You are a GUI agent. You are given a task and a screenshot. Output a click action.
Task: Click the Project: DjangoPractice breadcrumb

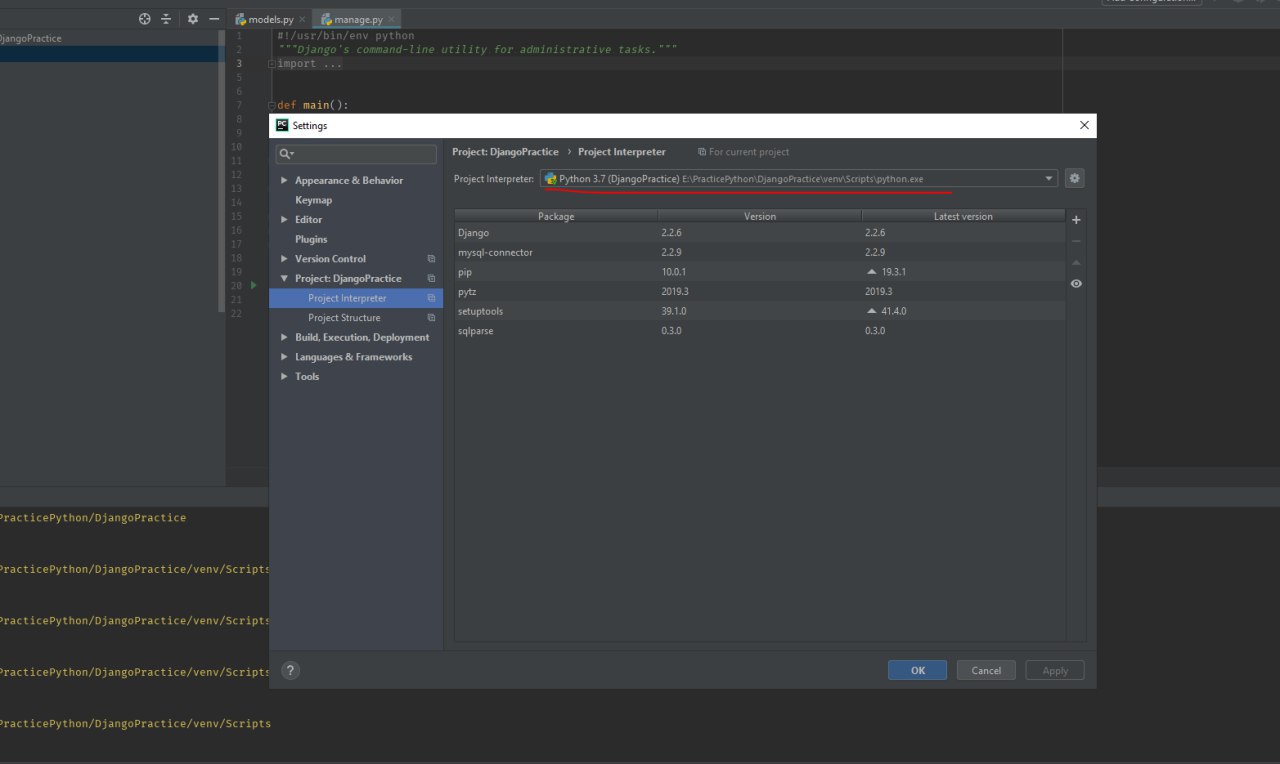(x=505, y=152)
